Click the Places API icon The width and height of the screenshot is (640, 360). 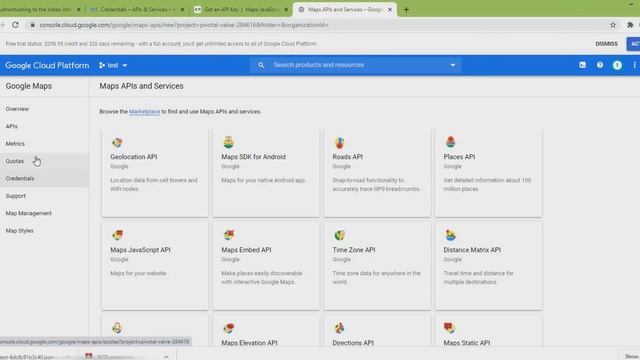450,142
